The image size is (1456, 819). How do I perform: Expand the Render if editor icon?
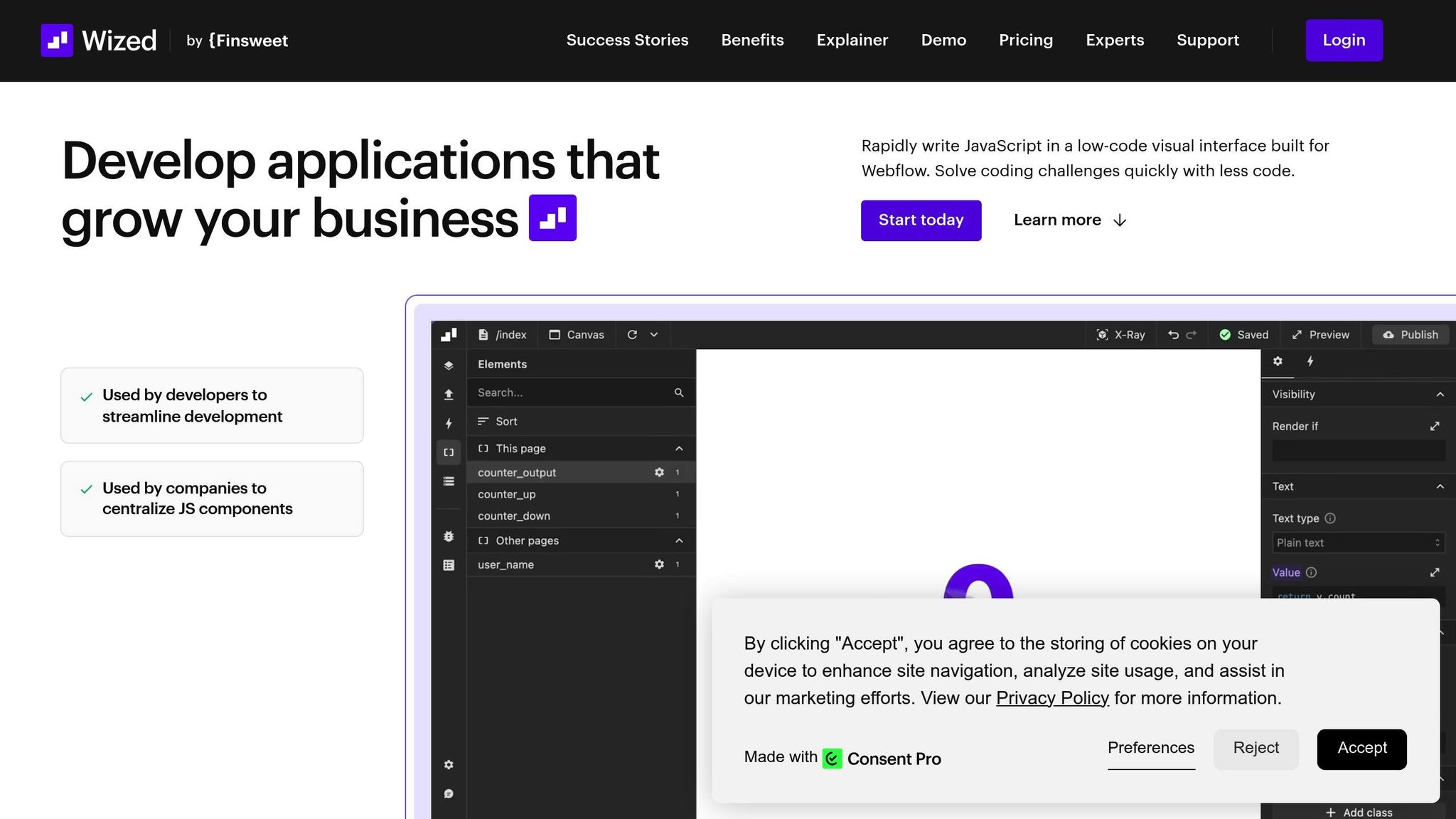click(1435, 426)
